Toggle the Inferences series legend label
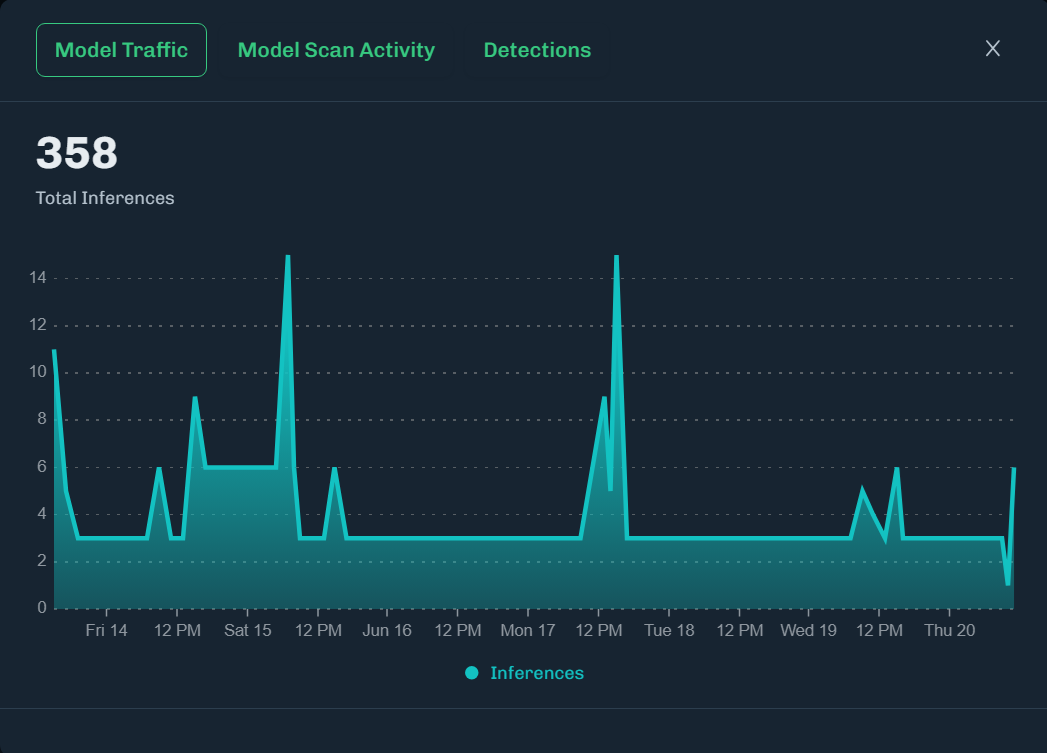The width and height of the screenshot is (1047, 753). click(x=537, y=673)
